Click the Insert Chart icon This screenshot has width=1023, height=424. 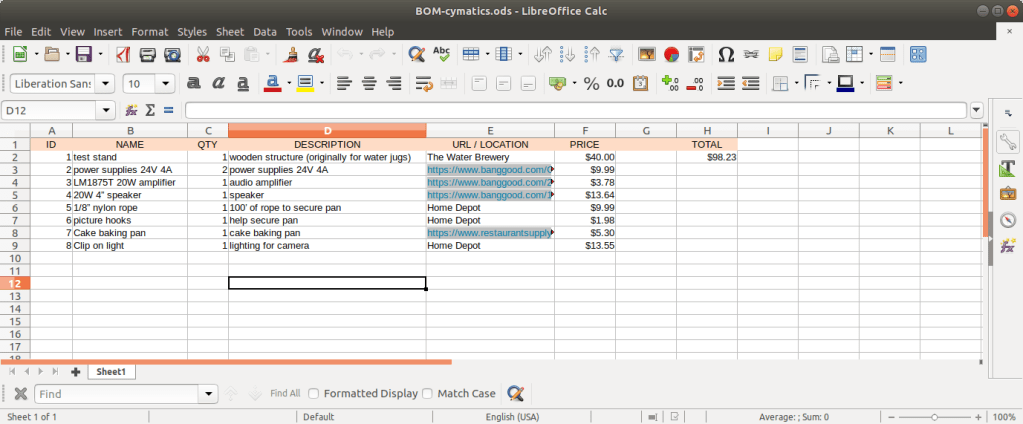[x=671, y=54]
